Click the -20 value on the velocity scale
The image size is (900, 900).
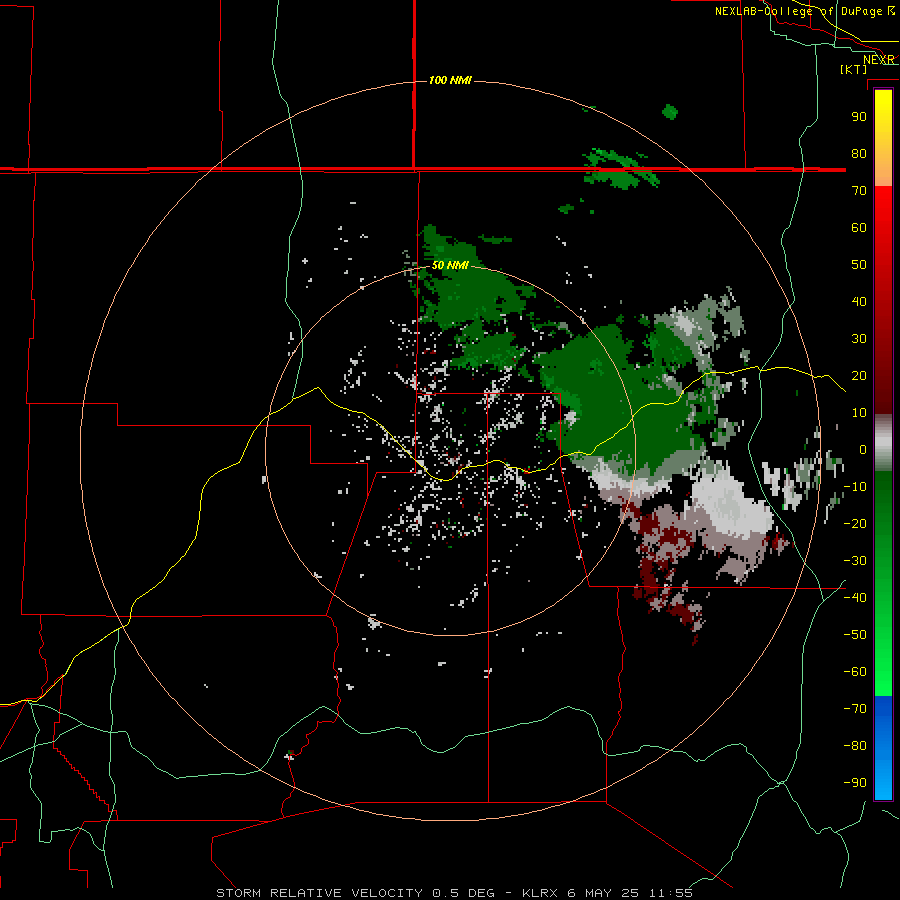855,523
